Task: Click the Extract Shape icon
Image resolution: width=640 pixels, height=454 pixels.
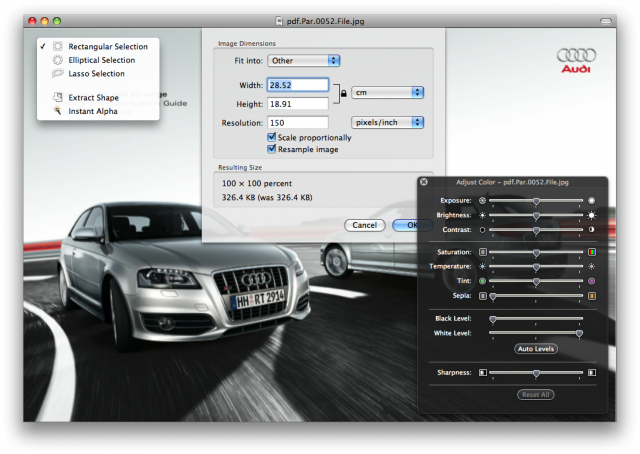Action: coord(58,97)
